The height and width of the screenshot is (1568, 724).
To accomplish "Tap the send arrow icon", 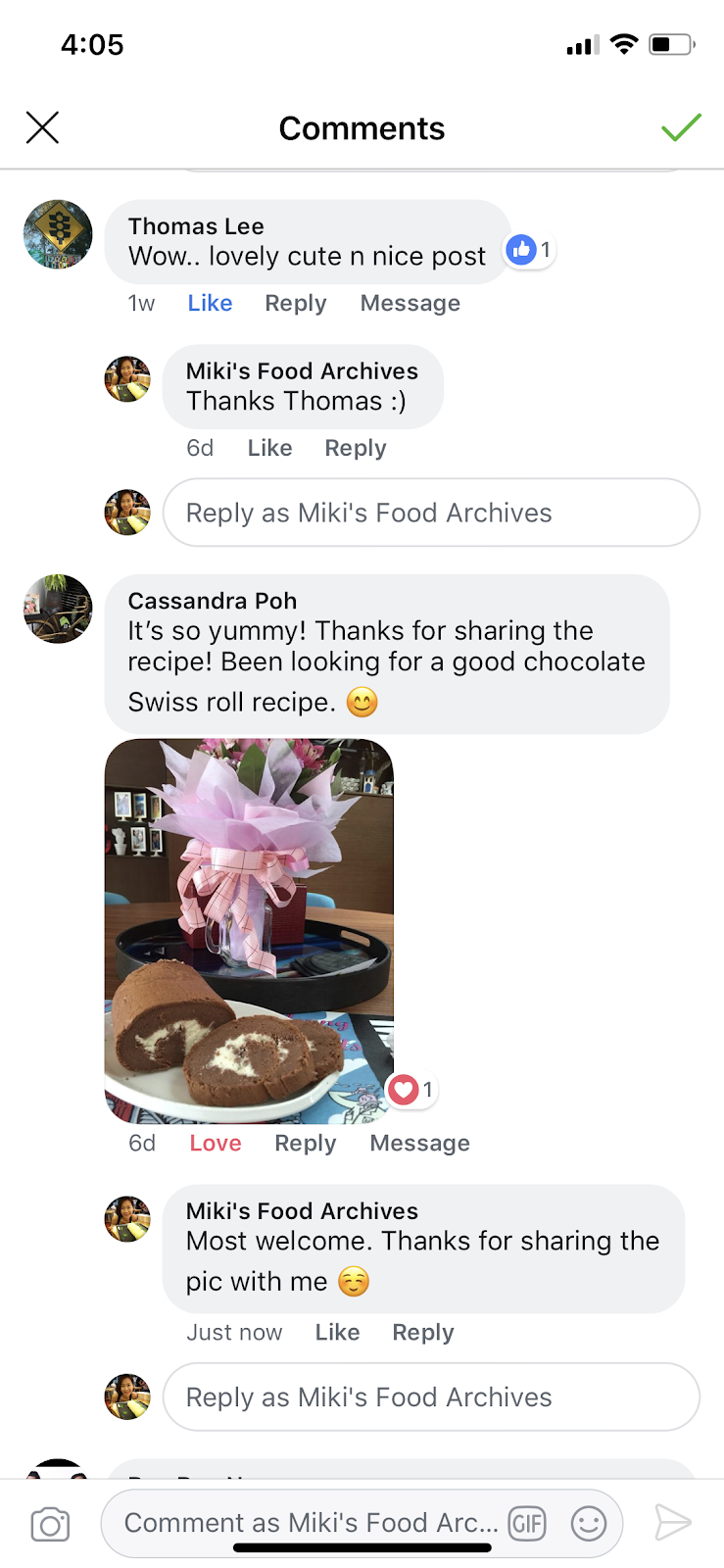I will coord(673,1522).
